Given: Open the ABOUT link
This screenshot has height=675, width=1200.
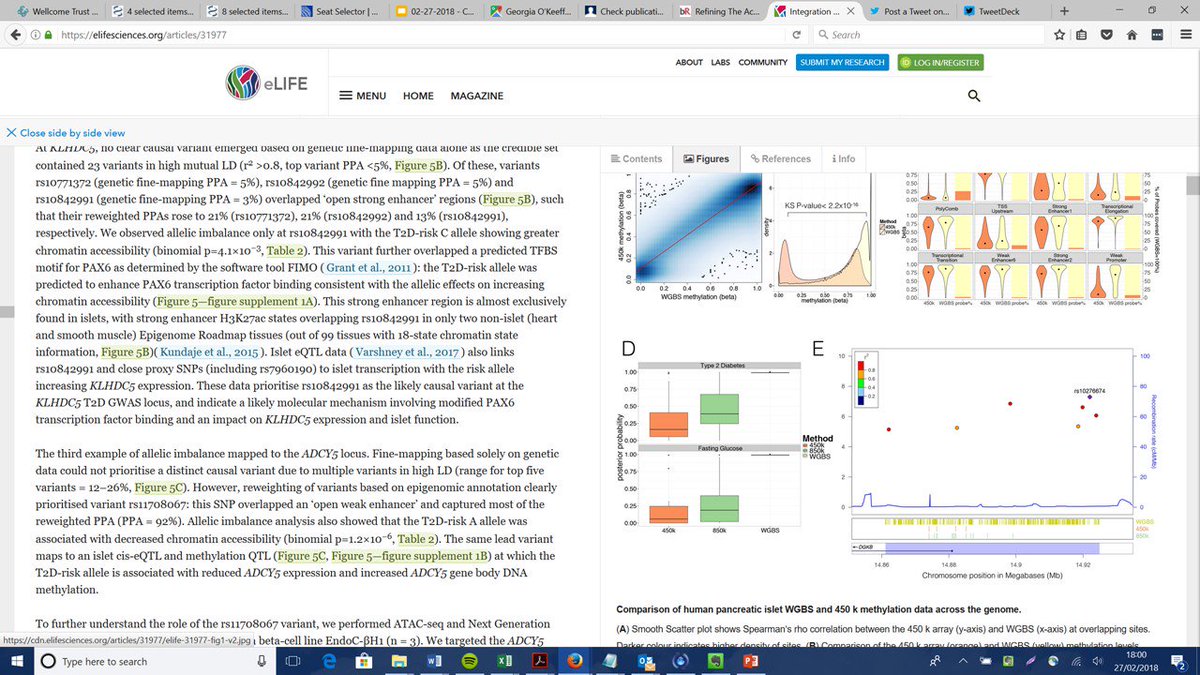Looking at the screenshot, I should coord(689,62).
